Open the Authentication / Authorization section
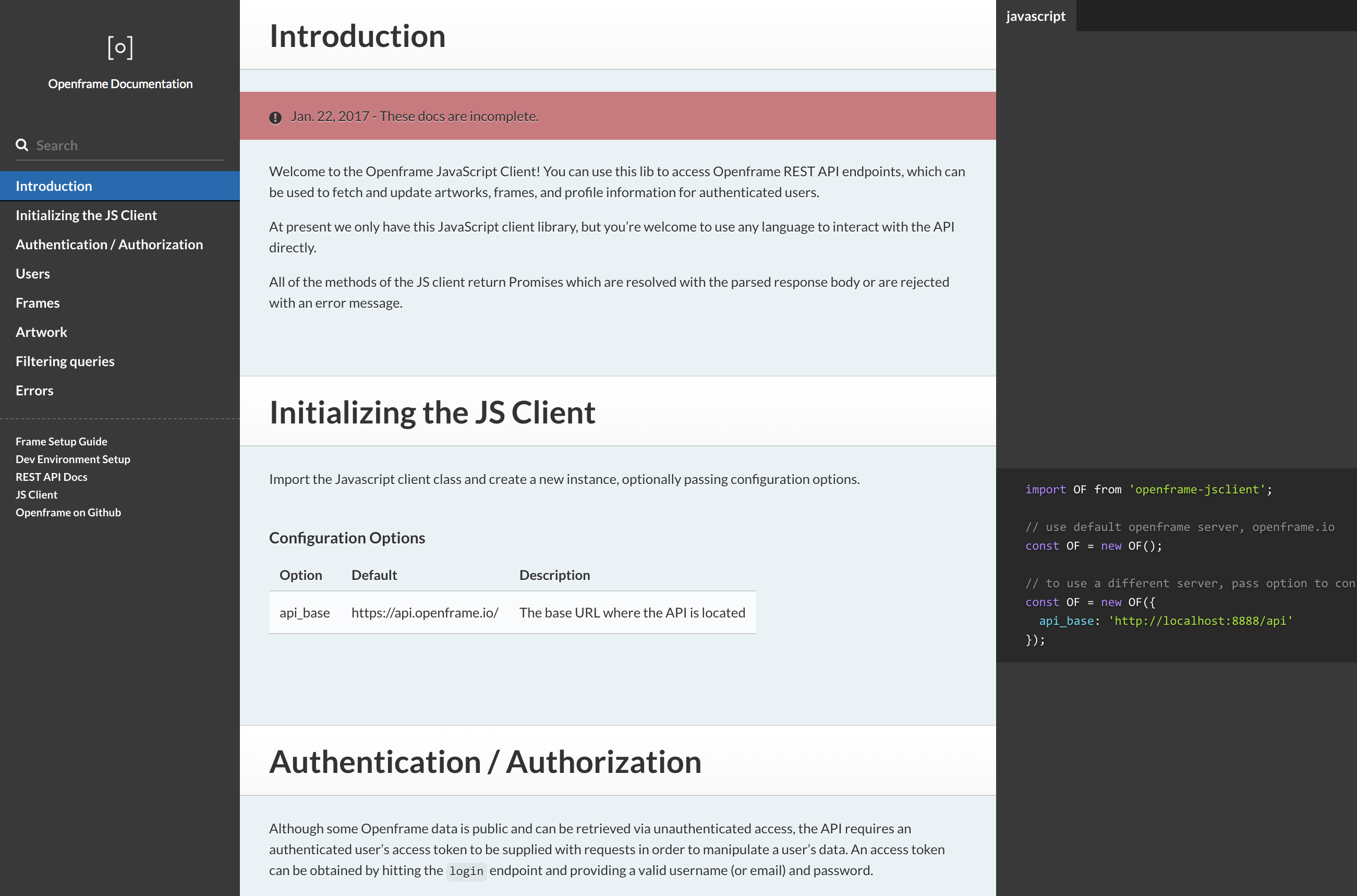 pyautogui.click(x=109, y=244)
